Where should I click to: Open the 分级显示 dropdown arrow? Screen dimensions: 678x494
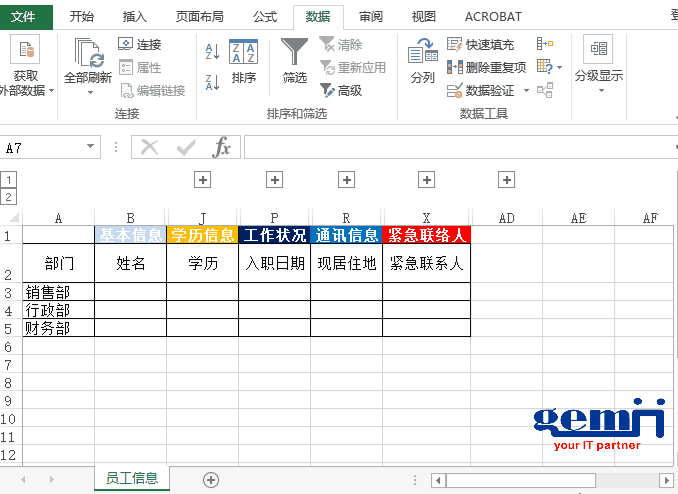click(x=601, y=90)
